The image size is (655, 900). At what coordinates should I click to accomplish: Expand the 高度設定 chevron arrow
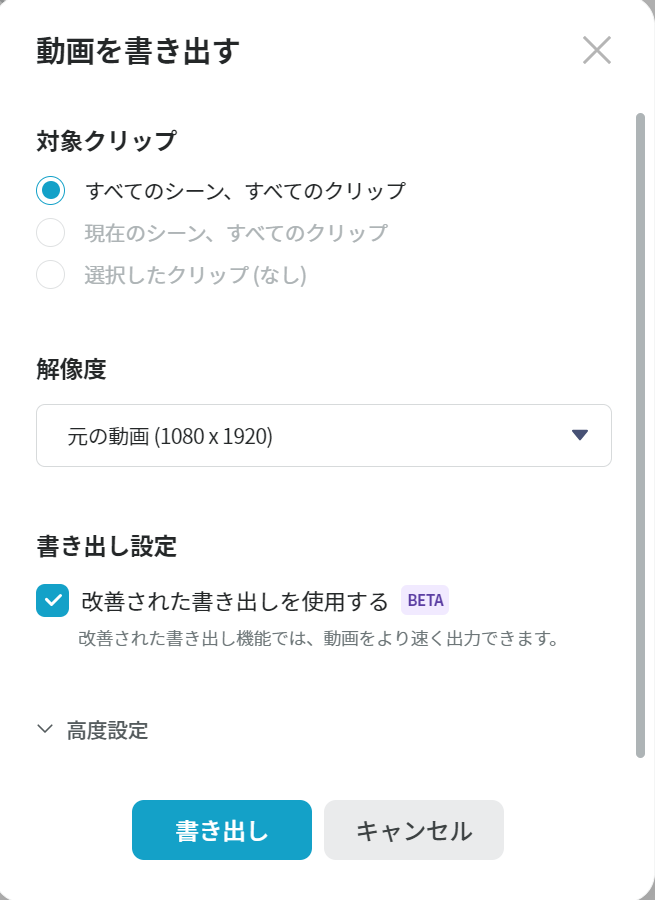click(44, 729)
